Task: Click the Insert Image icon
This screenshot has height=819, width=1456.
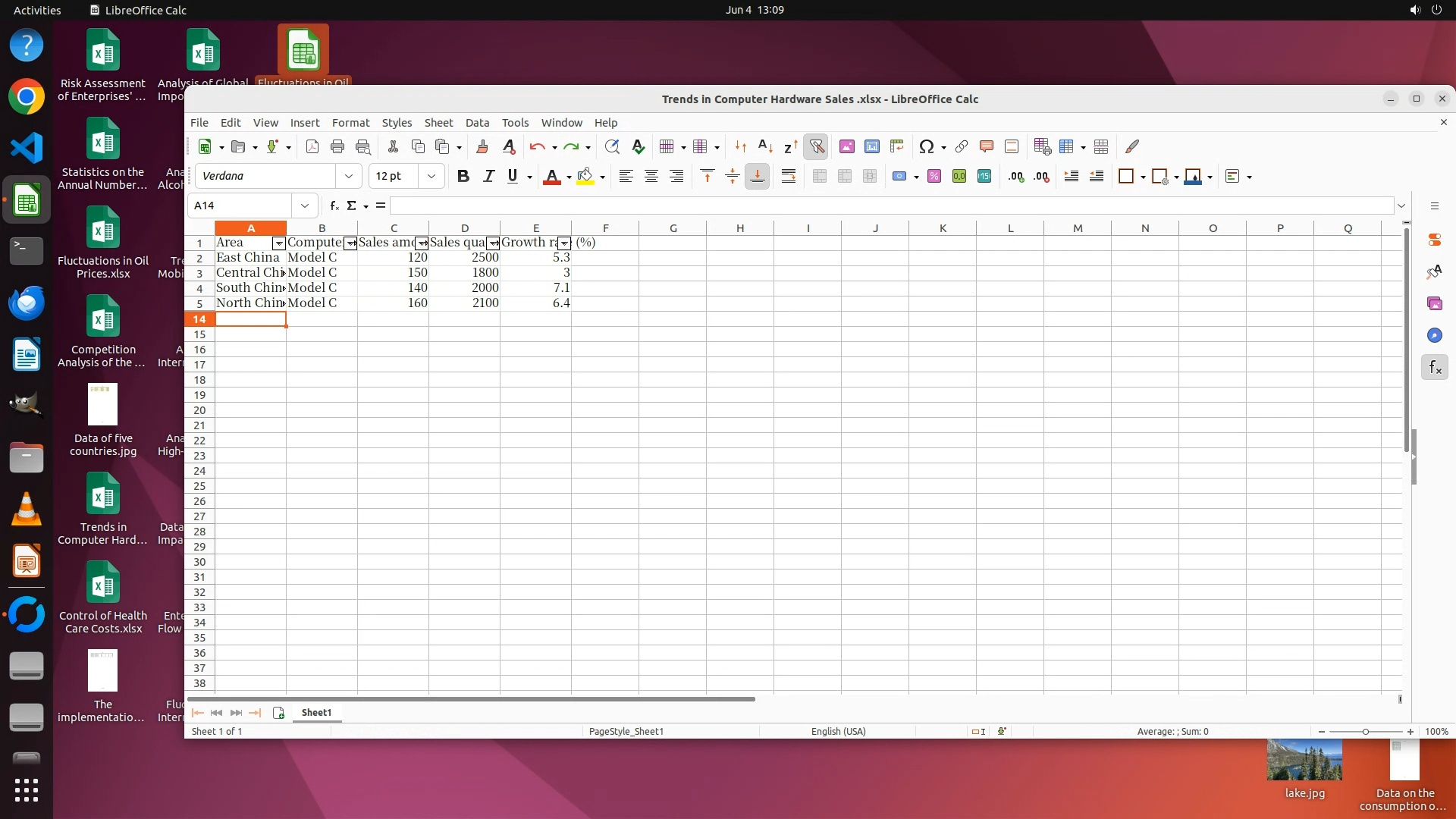Action: [847, 147]
